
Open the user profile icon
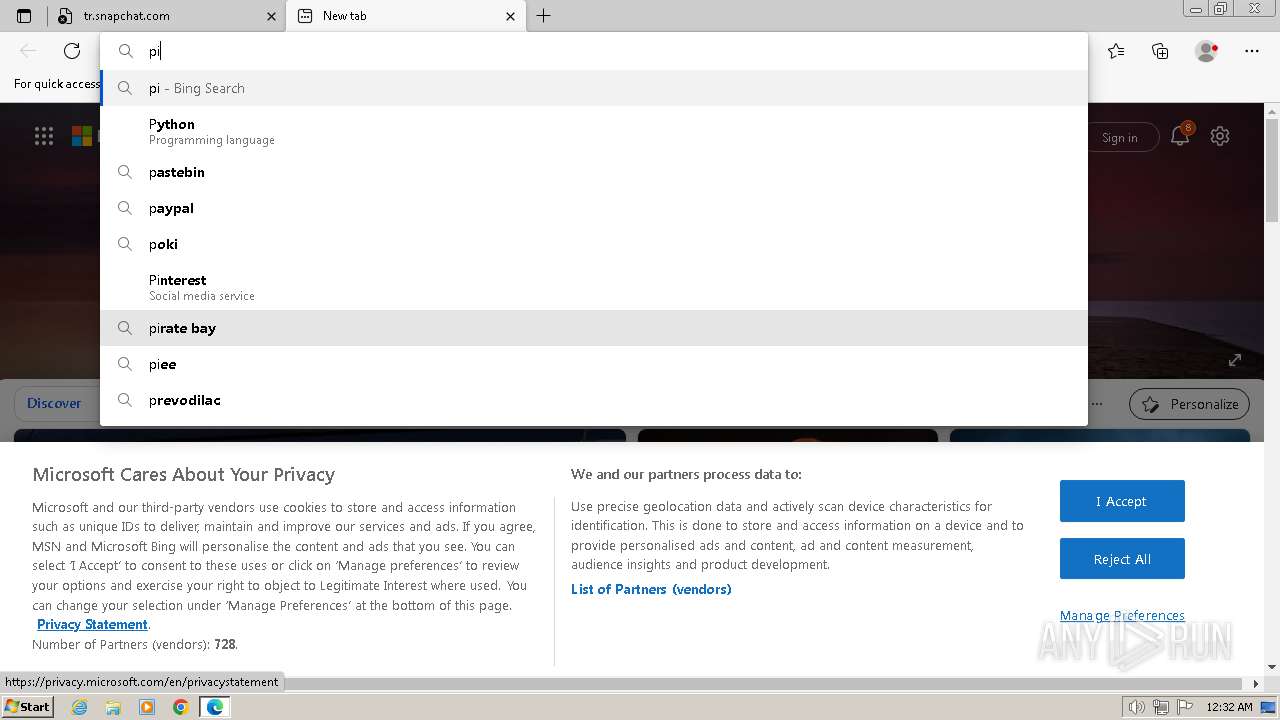pos(1207,51)
